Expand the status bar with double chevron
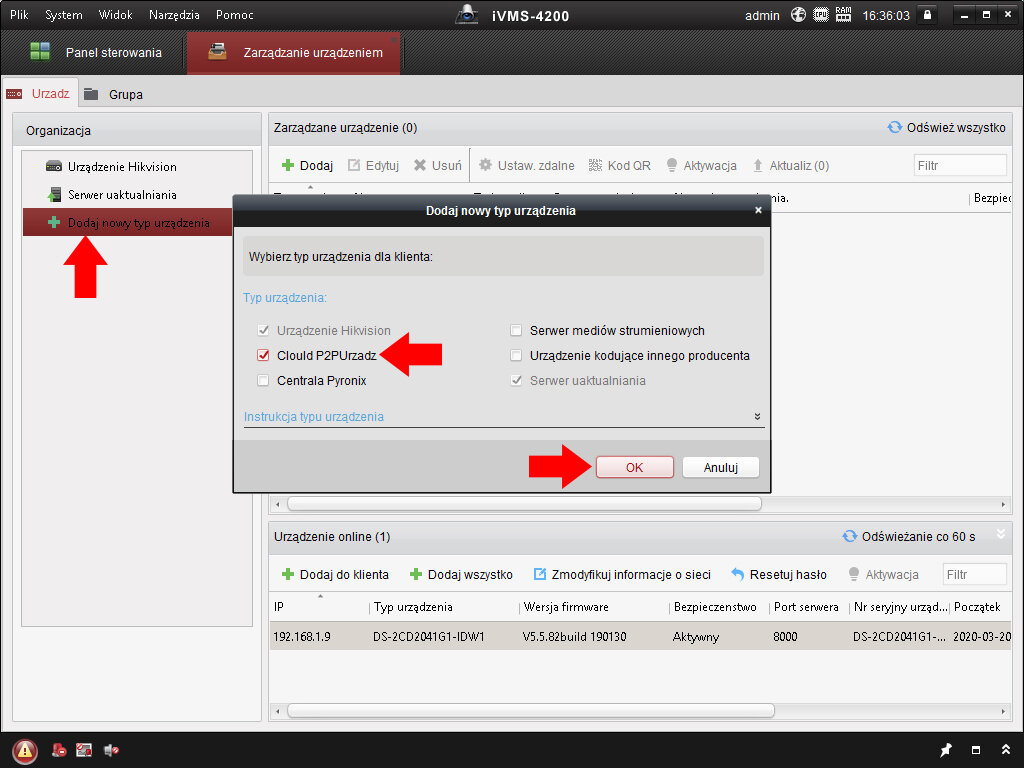Image resolution: width=1024 pixels, height=768 pixels. 1005,750
